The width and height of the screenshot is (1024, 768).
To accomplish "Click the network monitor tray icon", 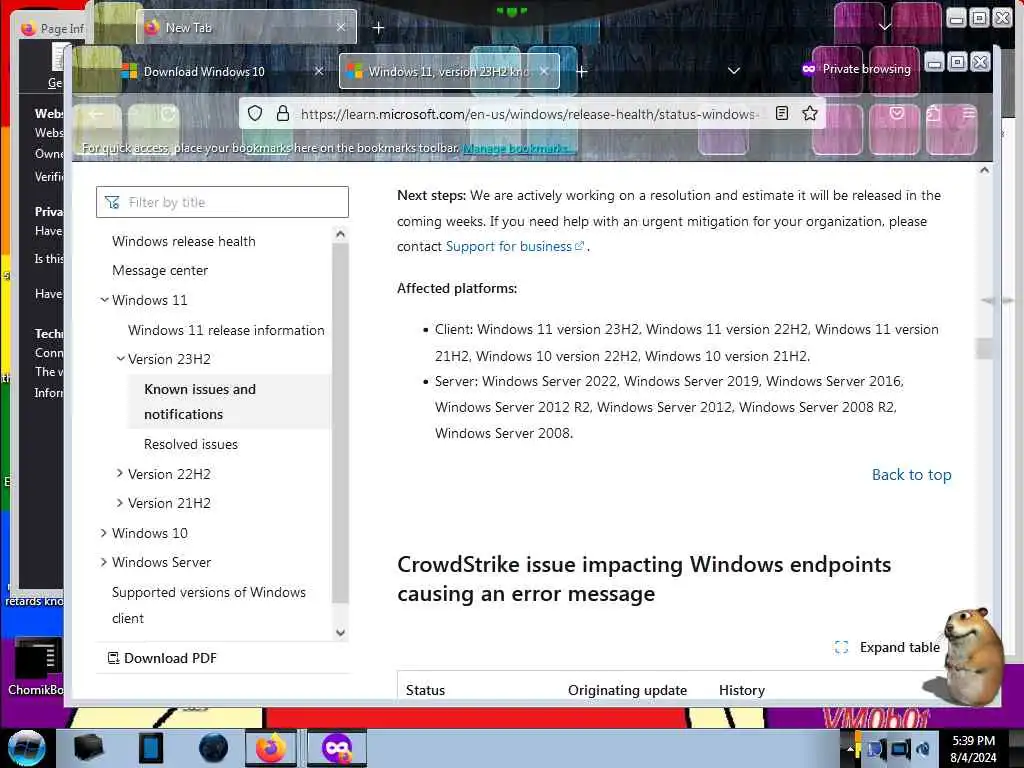I will [900, 750].
